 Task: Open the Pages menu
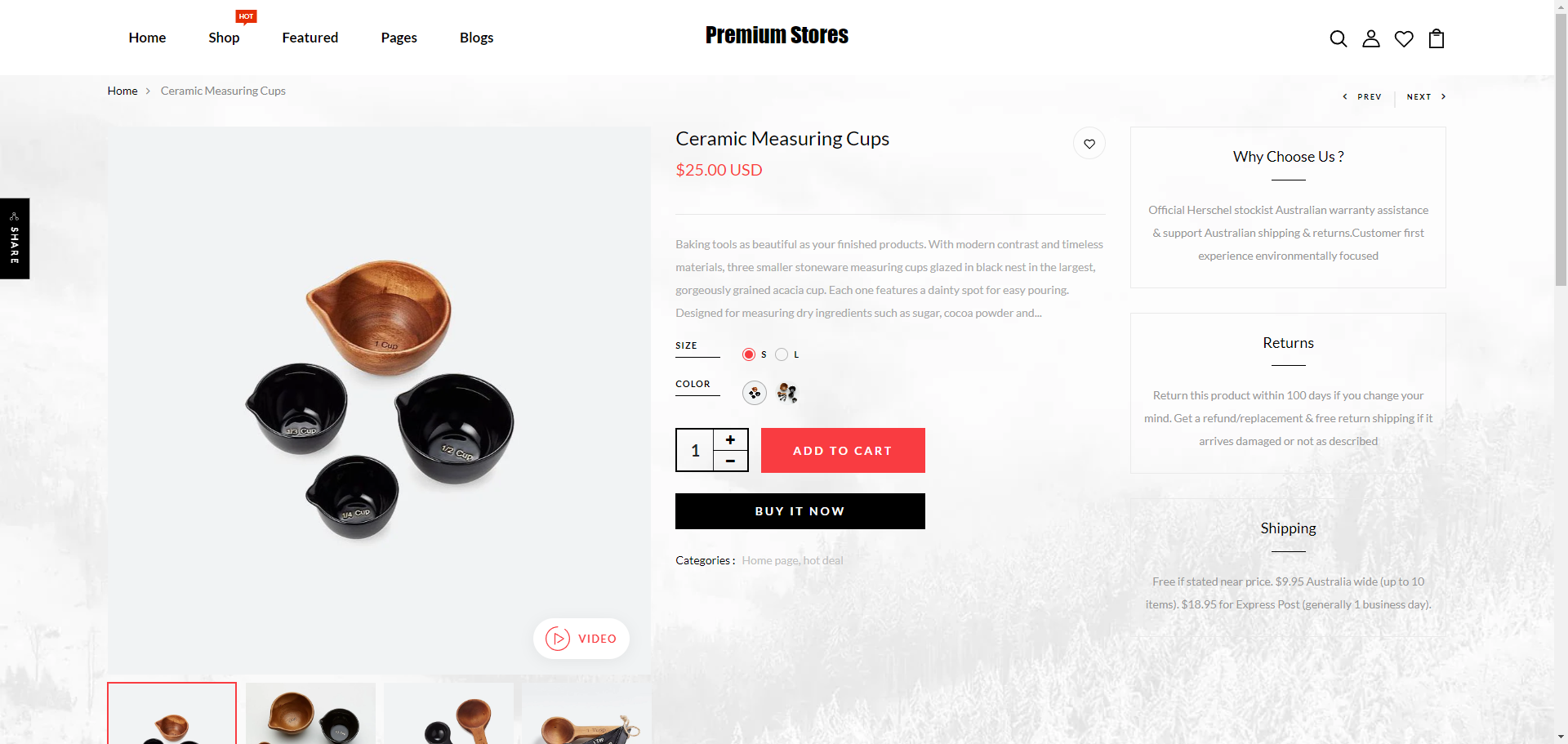point(399,38)
